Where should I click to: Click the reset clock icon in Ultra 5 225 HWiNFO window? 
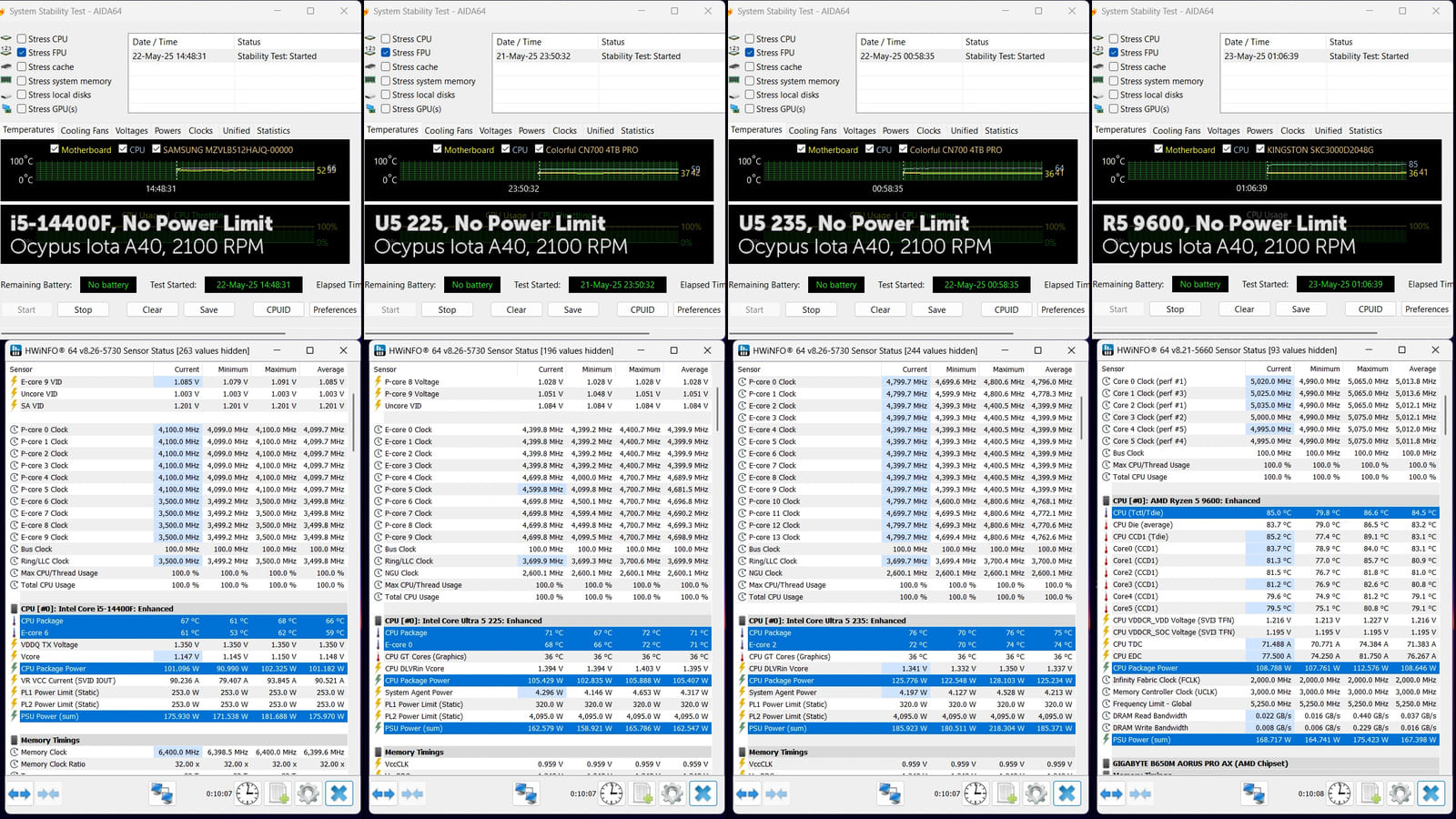tap(612, 794)
